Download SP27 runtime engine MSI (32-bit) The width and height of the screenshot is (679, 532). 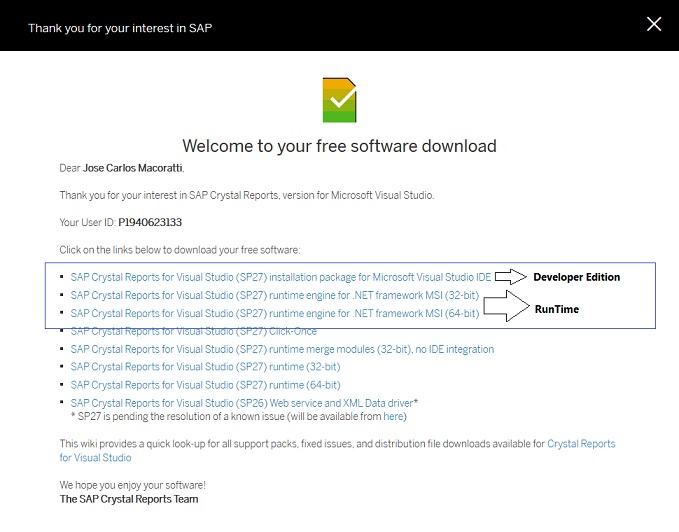(x=275, y=295)
